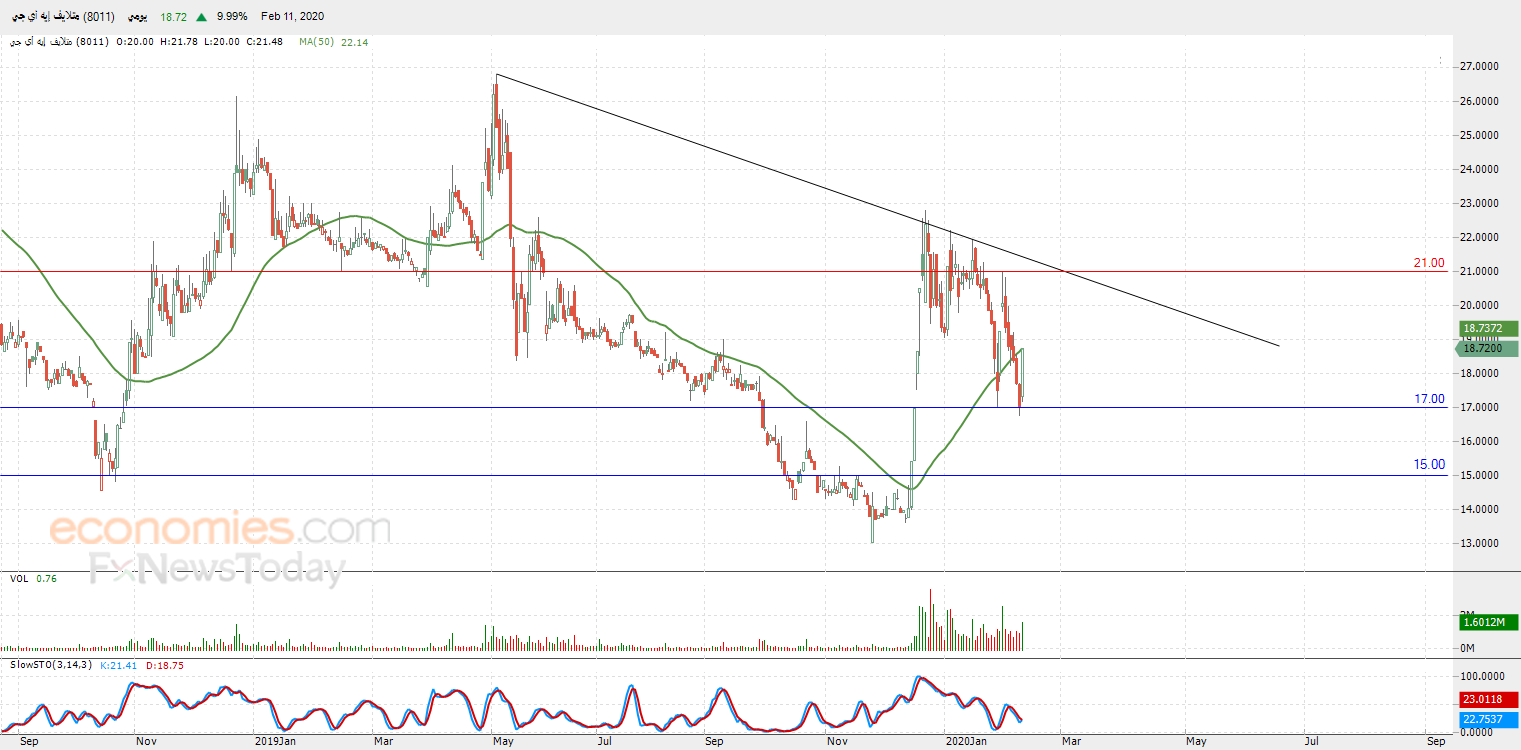The image size is (1521, 750).
Task: Click the open value O:20.00
Action: point(135,43)
